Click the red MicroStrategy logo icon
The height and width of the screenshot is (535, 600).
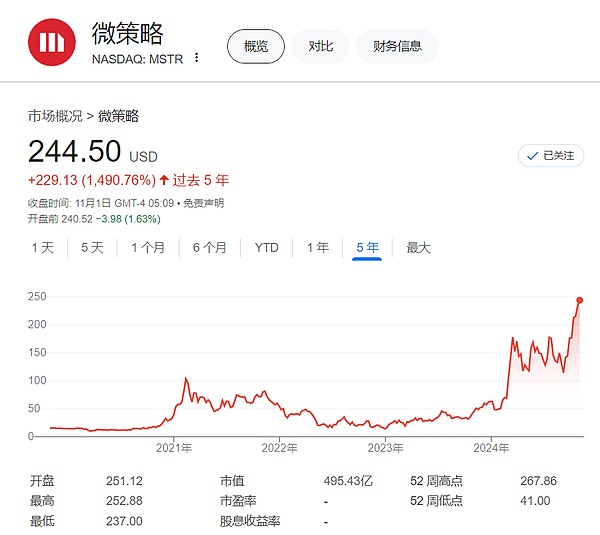click(52, 42)
